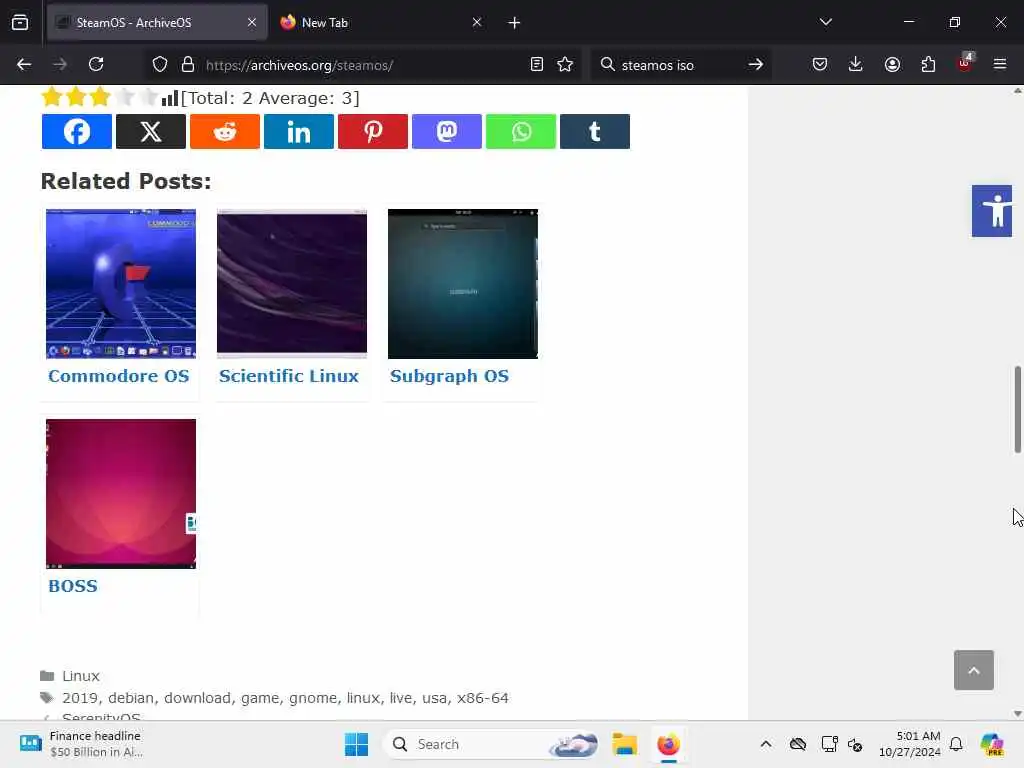
Task: Open the BOSS thumbnail image
Action: (121, 494)
